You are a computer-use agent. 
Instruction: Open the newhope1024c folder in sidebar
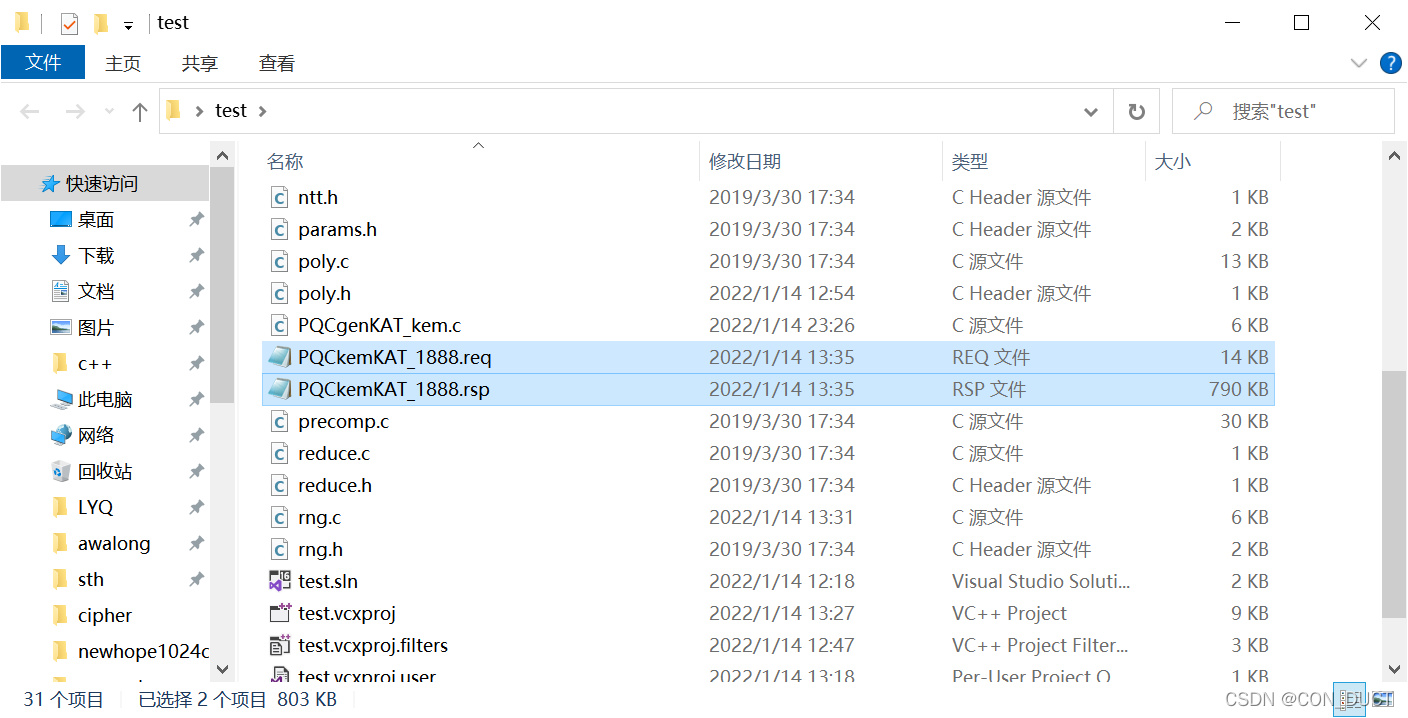coord(143,652)
